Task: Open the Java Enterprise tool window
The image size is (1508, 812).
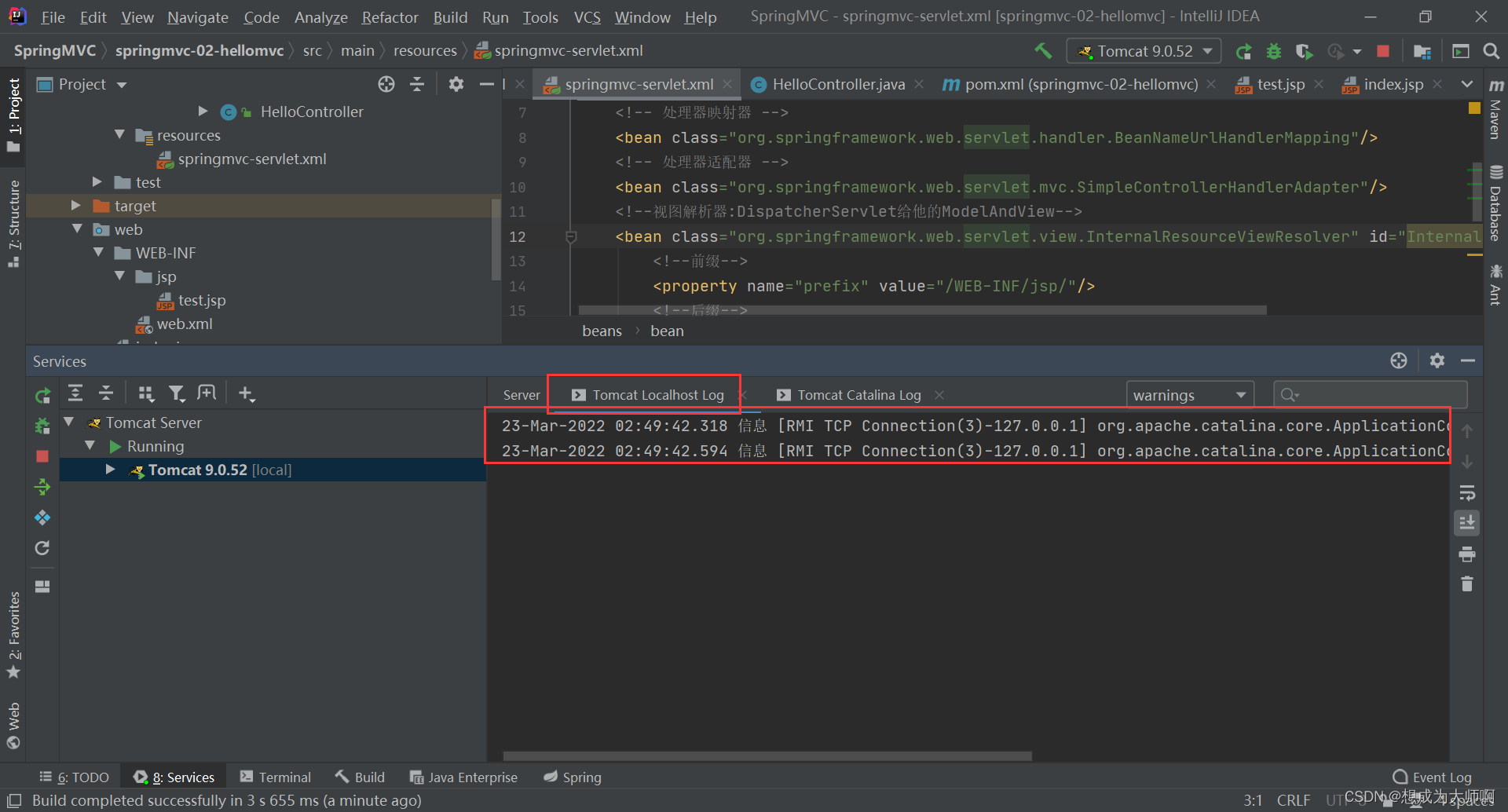Action: pyautogui.click(x=463, y=777)
